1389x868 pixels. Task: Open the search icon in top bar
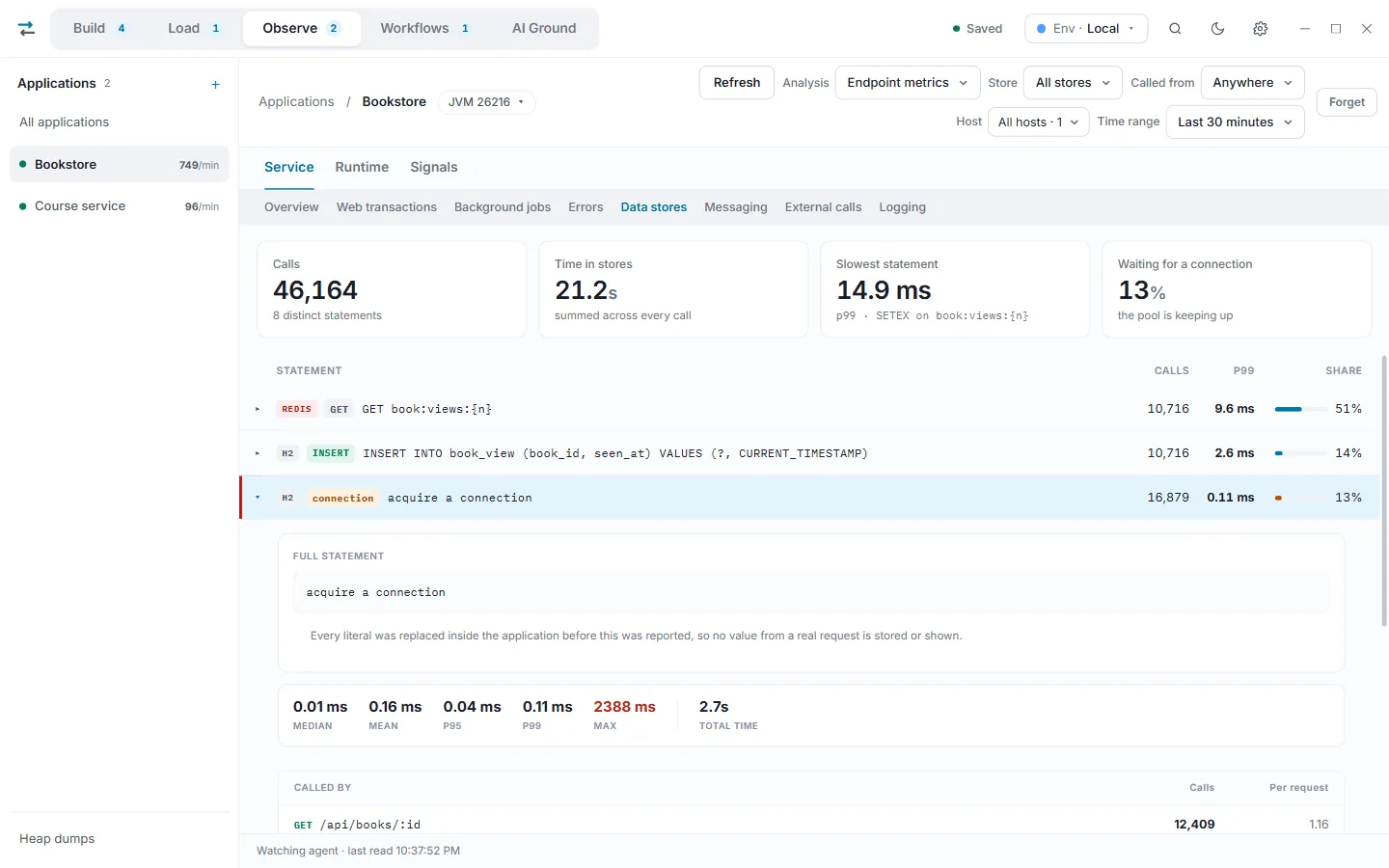tap(1175, 29)
